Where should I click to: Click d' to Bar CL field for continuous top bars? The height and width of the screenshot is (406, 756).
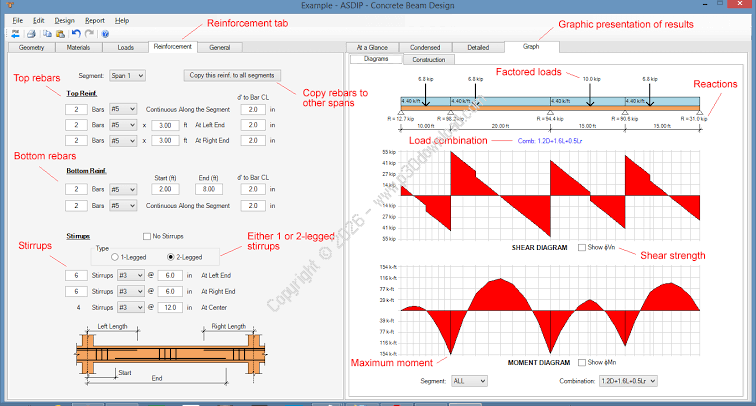pyautogui.click(x=253, y=109)
